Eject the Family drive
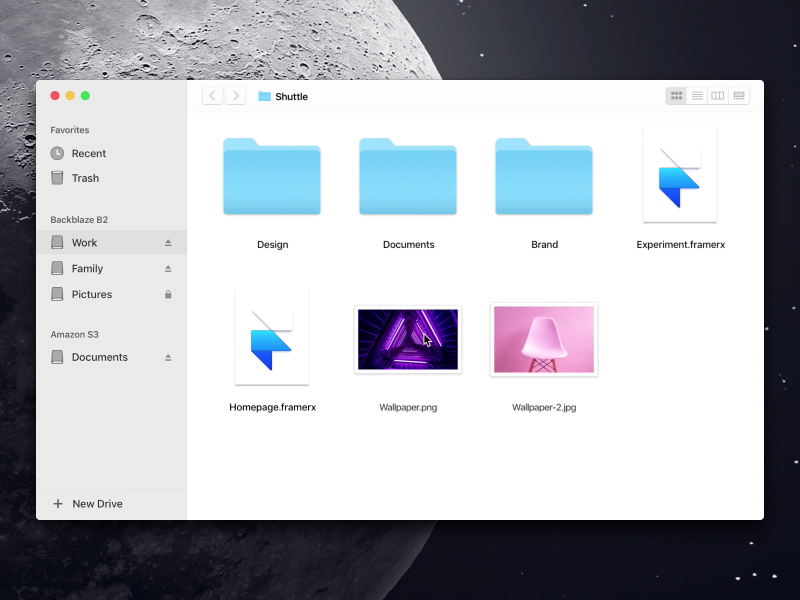The width and height of the screenshot is (800, 600). [168, 269]
